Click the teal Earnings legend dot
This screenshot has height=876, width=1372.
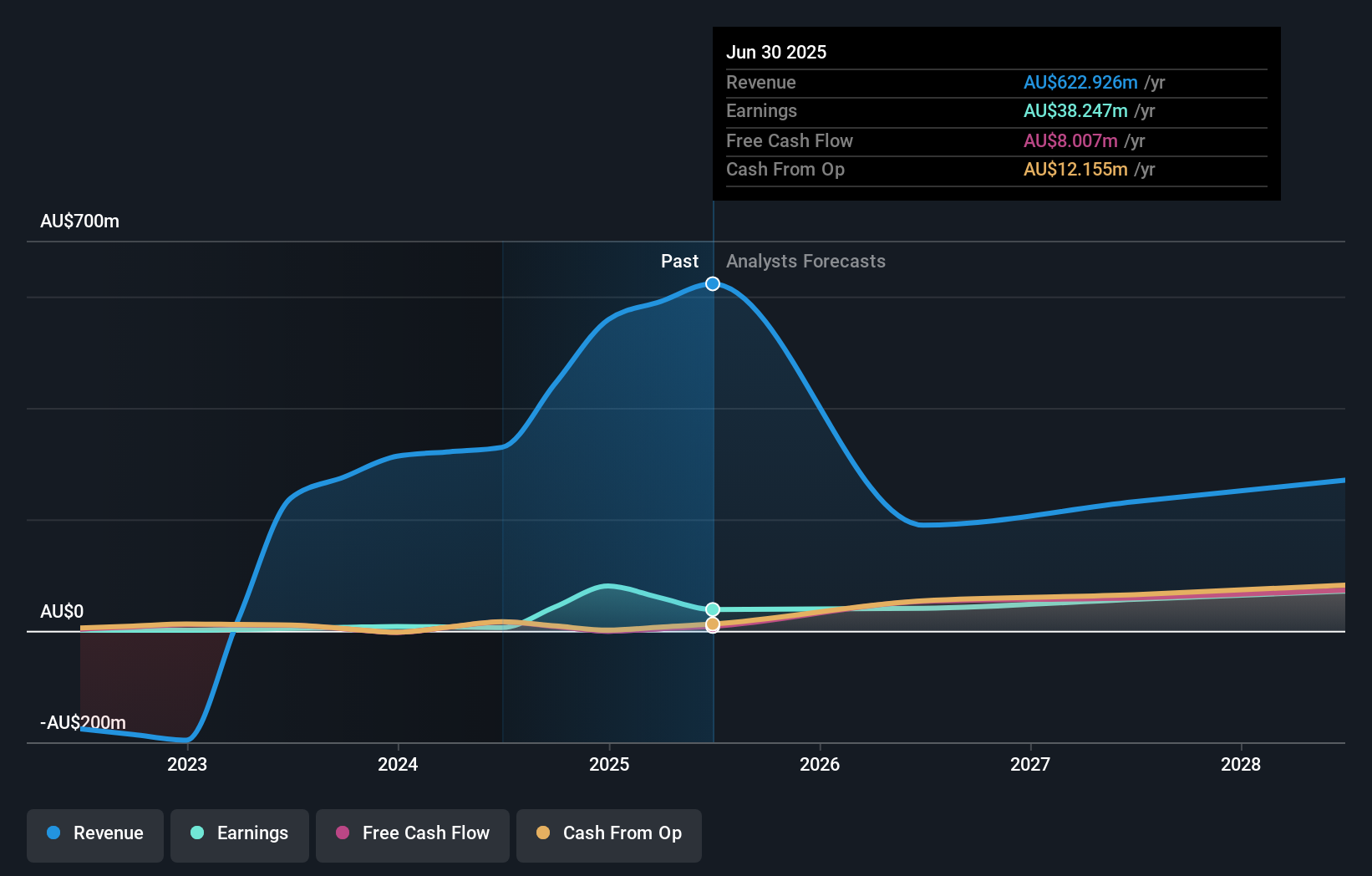(x=197, y=833)
